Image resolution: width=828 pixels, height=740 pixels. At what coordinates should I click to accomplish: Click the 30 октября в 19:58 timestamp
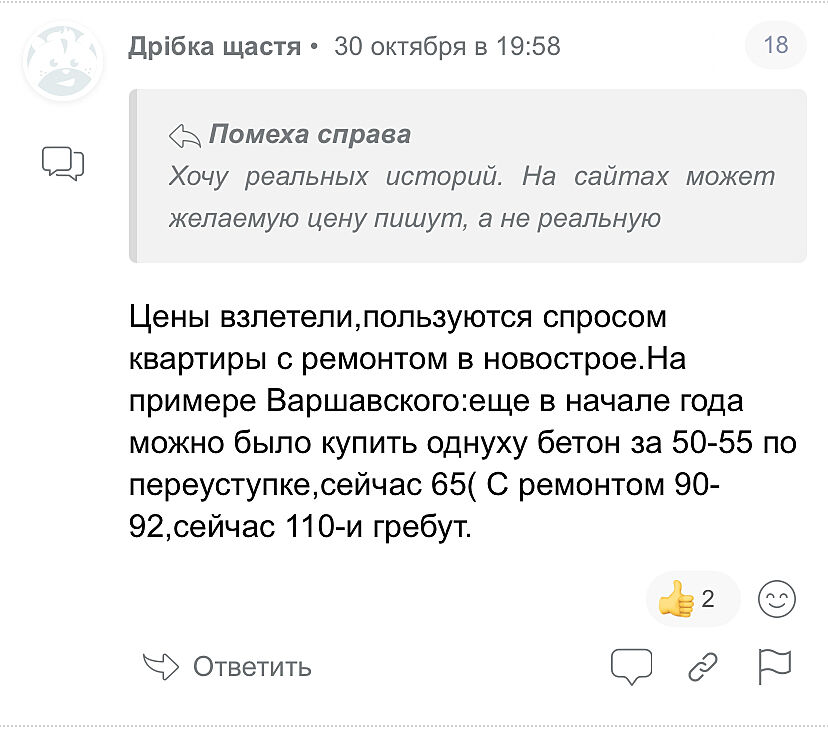(447, 46)
